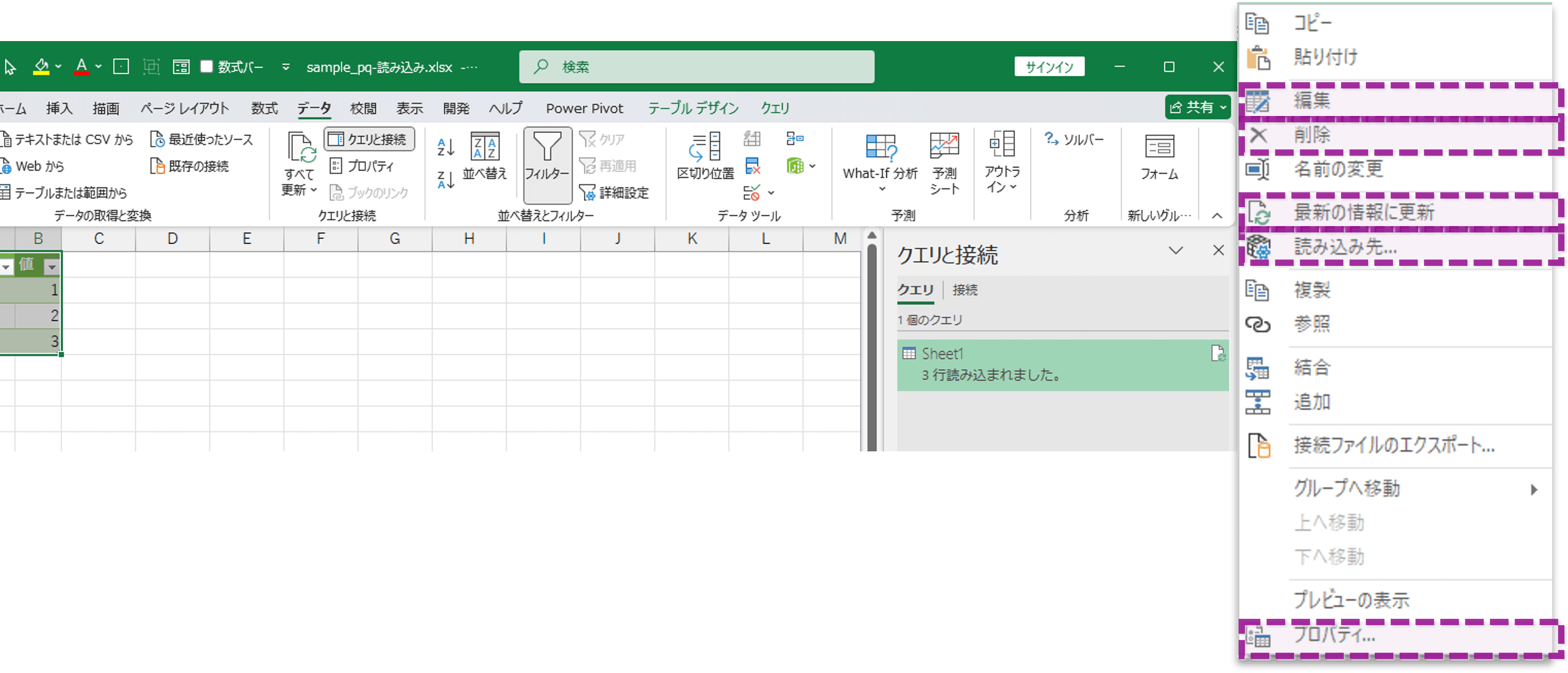1568x673 pixels.
Task: Launch the Solver (ソルバー) tool
Action: pyautogui.click(x=1075, y=139)
